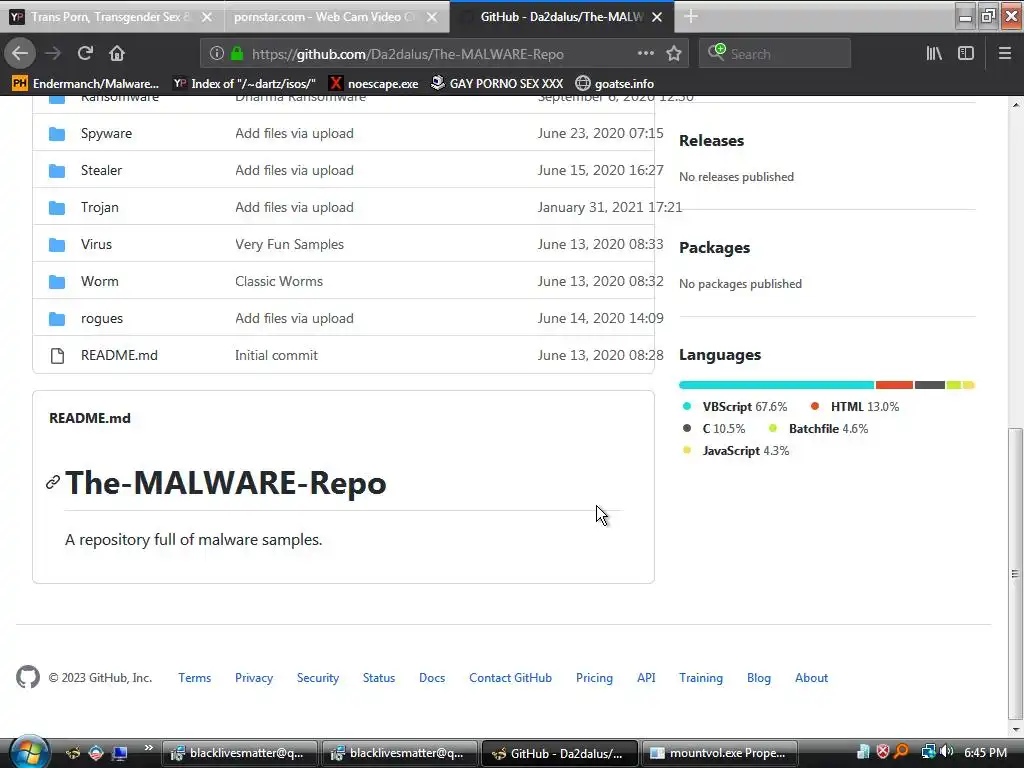Open page actions three-dot menu

pos(645,54)
